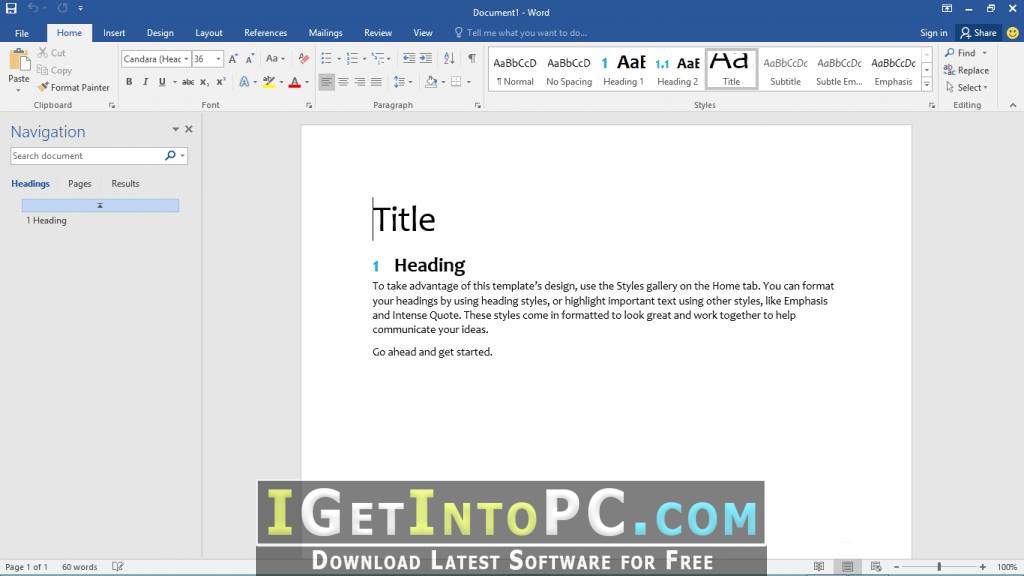Apply strikethrough formatting
Viewport: 1024px width, 576px height.
pyautogui.click(x=188, y=82)
